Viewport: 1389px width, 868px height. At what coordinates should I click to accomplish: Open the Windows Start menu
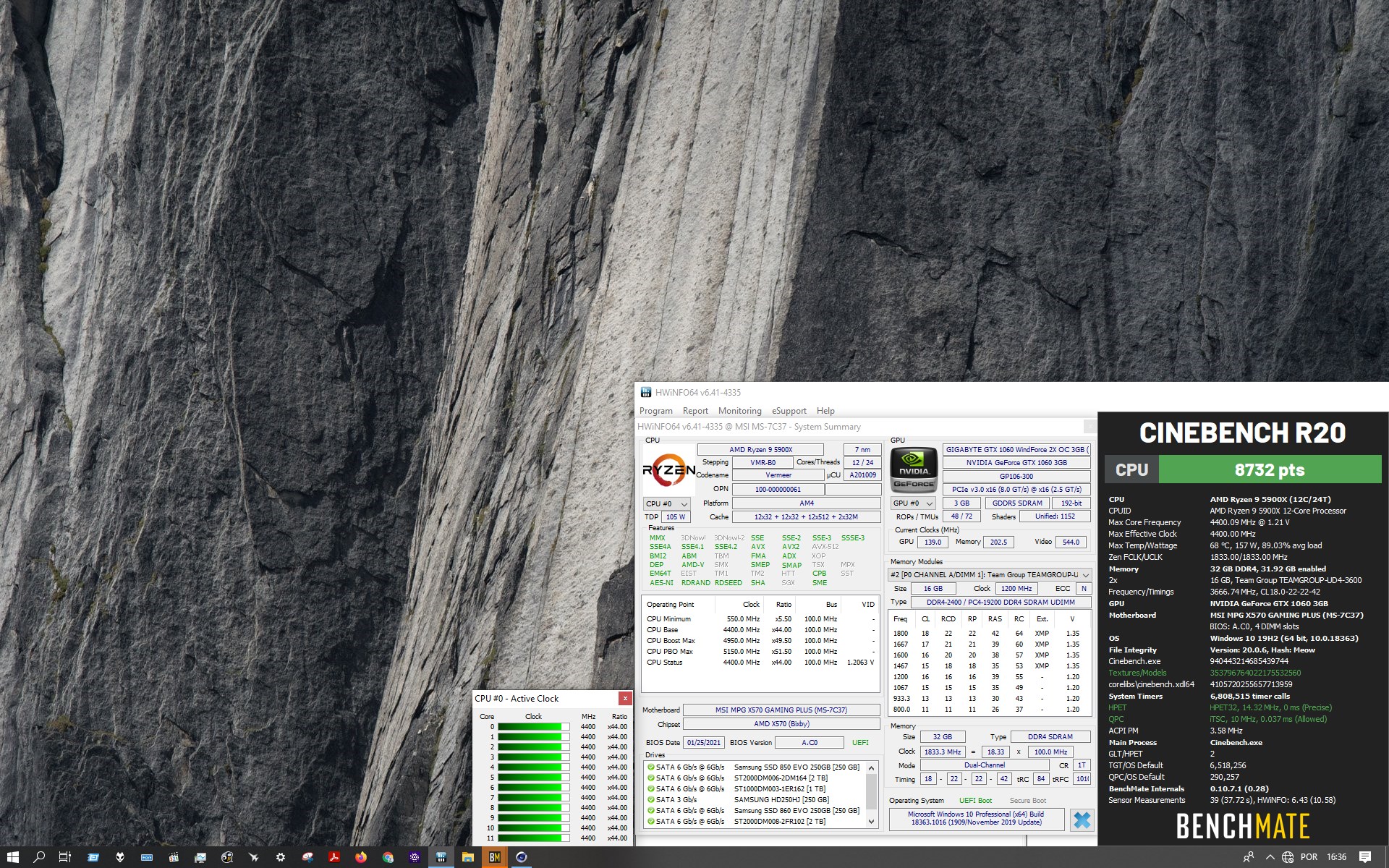pos(12,857)
